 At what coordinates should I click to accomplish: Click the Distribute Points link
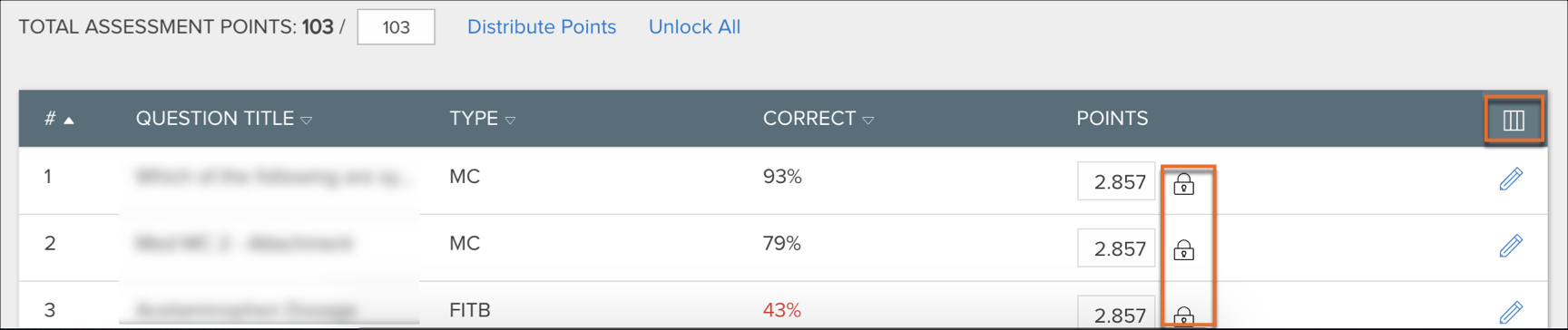pos(542,27)
